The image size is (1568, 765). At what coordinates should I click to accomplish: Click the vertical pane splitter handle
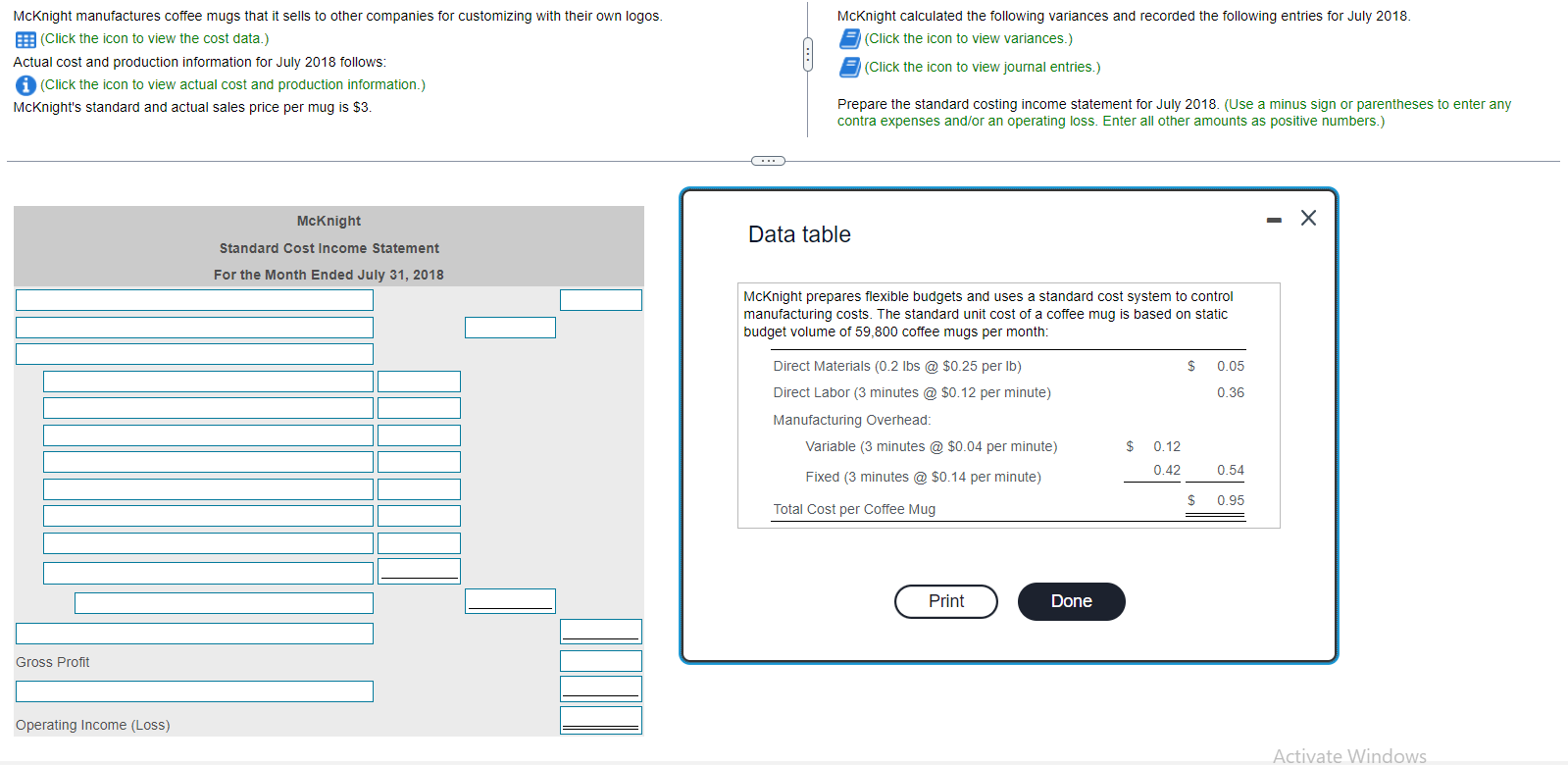click(807, 54)
